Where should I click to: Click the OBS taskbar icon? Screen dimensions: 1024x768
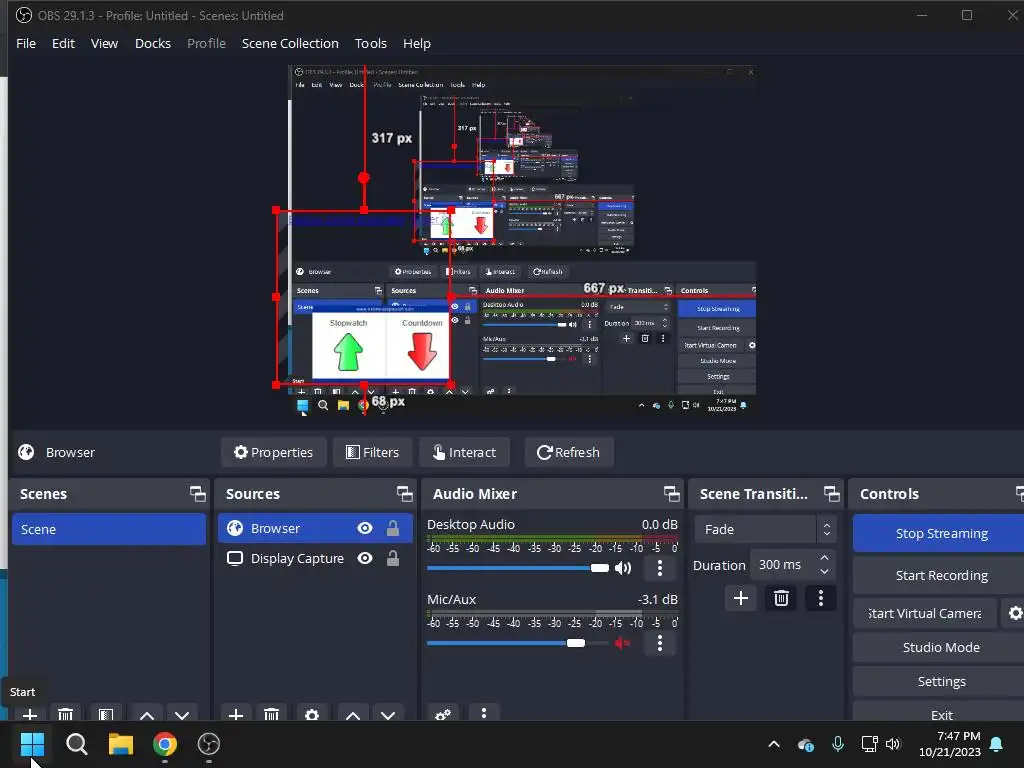(209, 743)
